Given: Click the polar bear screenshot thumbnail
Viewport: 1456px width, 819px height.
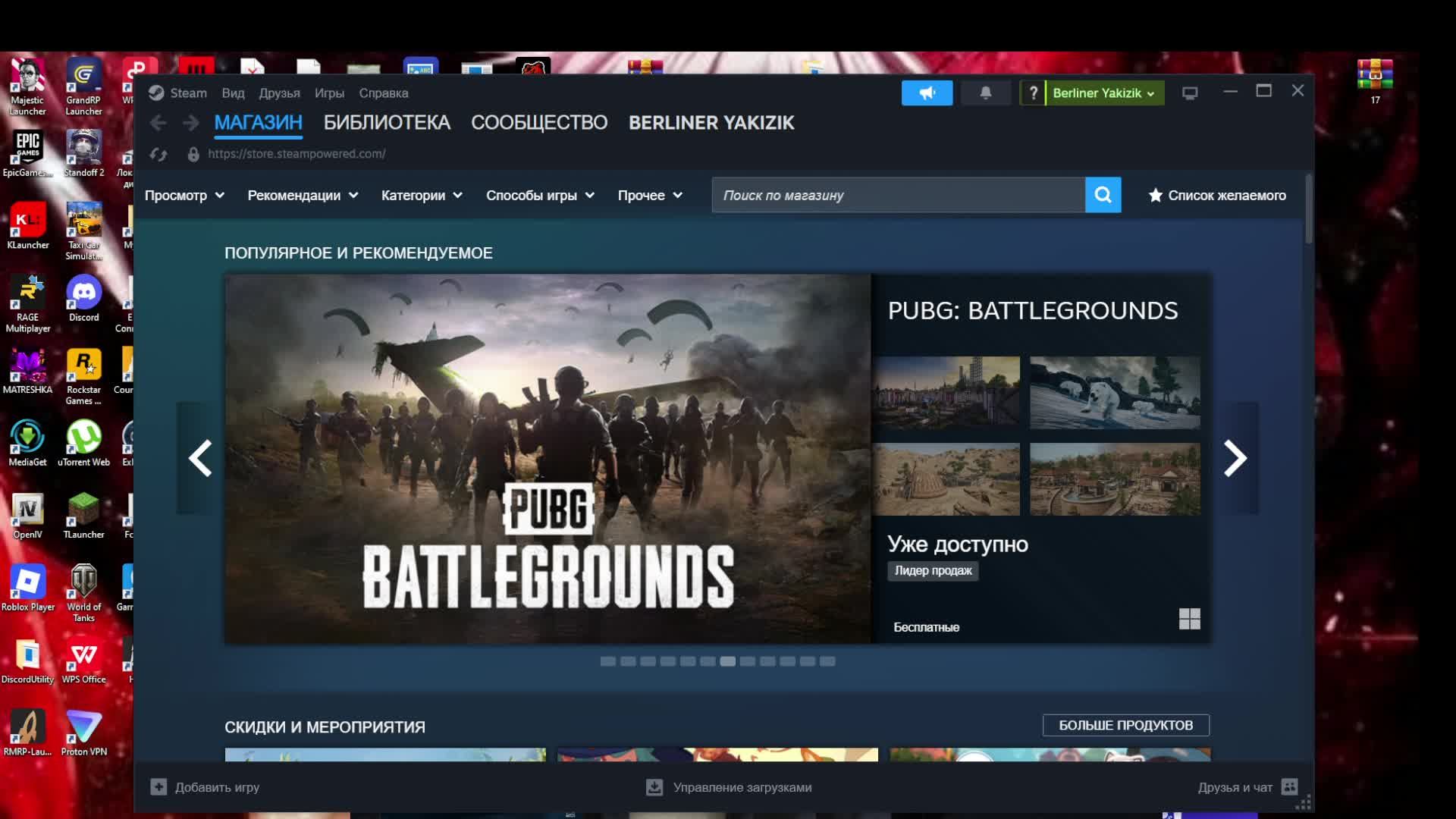Looking at the screenshot, I should click(x=1115, y=392).
